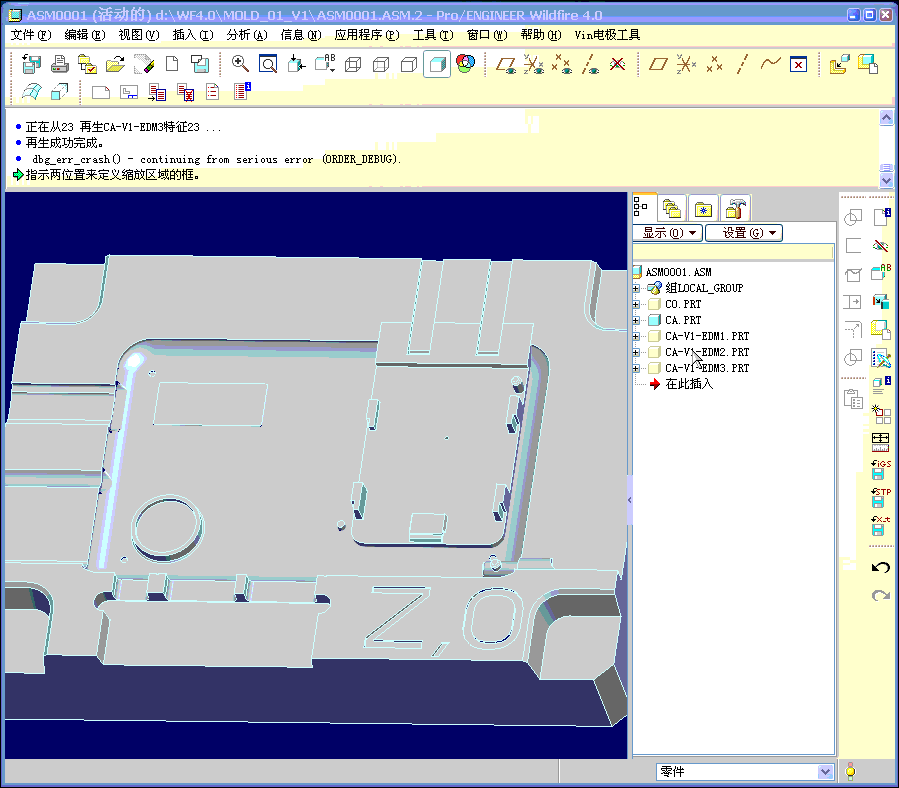Viewport: 899px width, 788px height.
Task: Expand the CA-V1-EDM3.PRT tree node
Action: (636, 368)
